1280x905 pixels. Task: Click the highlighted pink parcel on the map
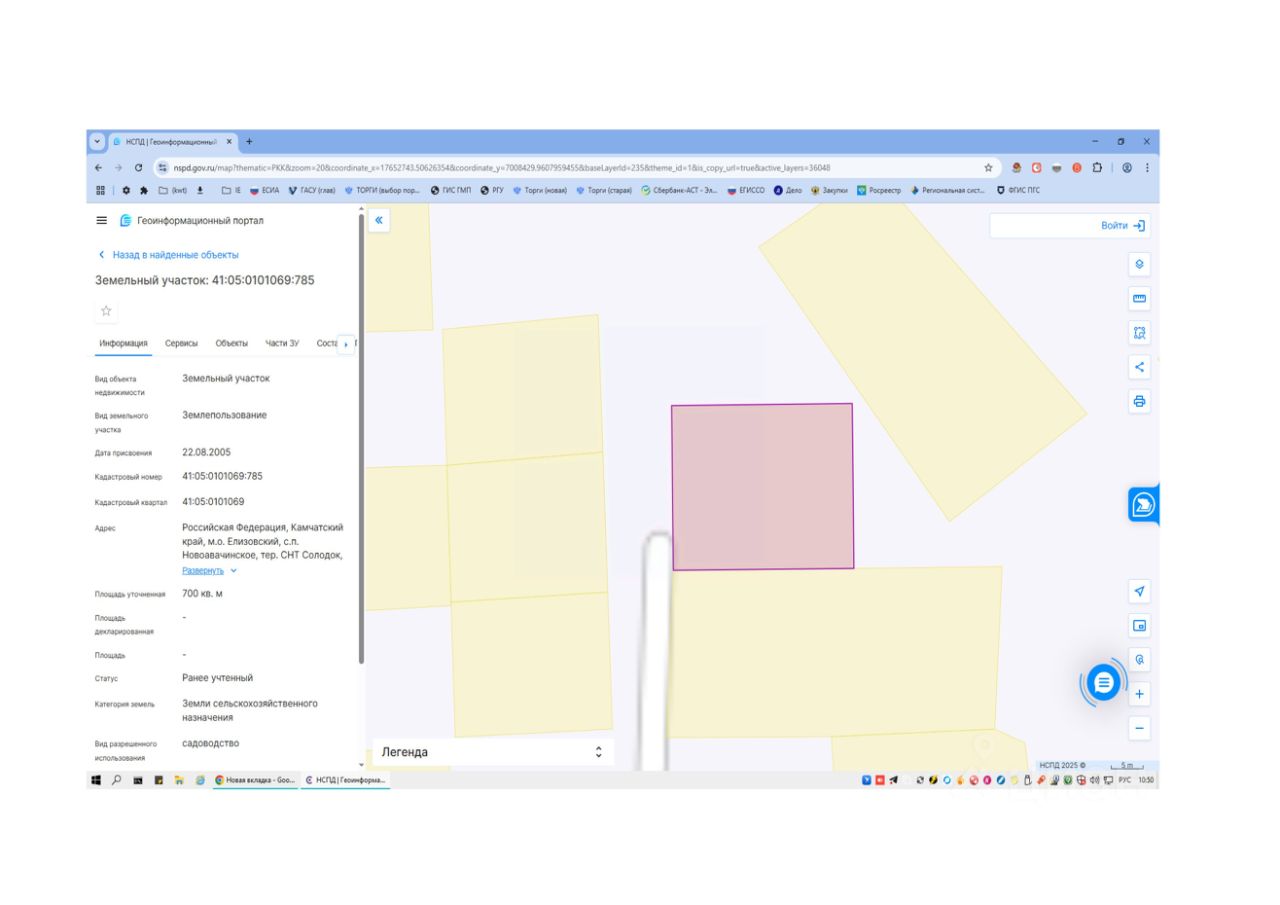[762, 486]
